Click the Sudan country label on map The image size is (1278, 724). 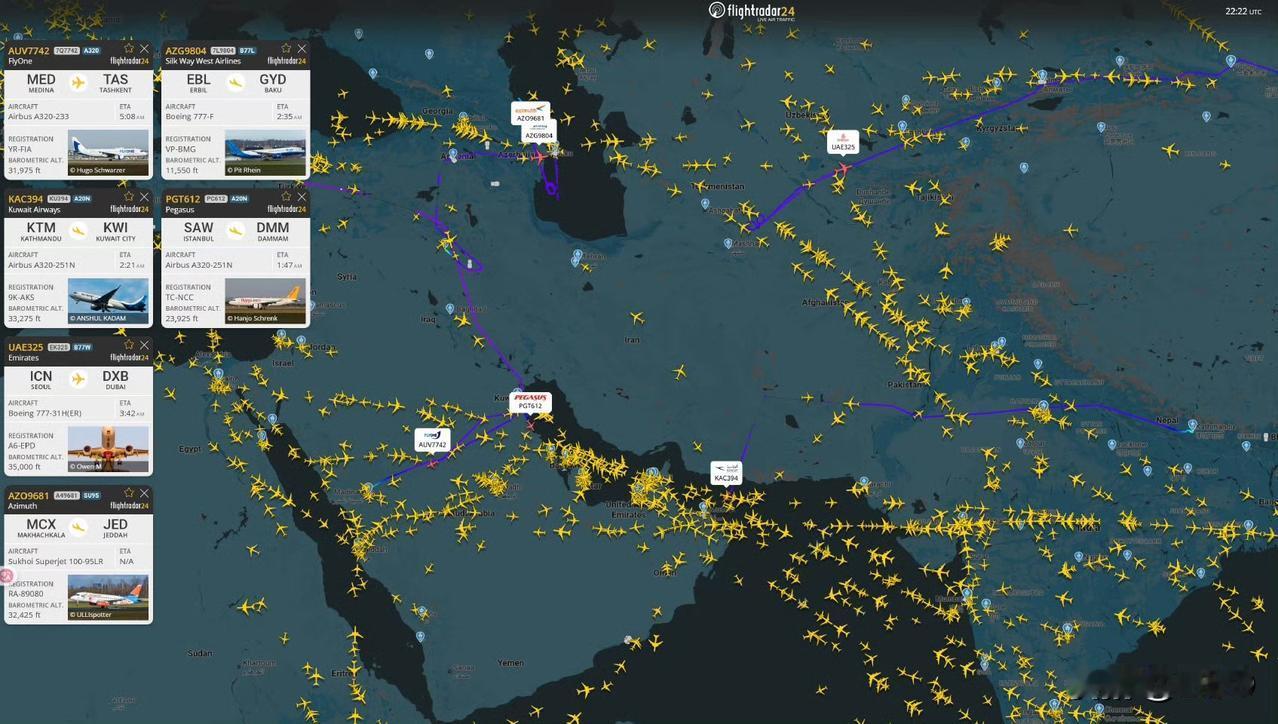click(199, 653)
